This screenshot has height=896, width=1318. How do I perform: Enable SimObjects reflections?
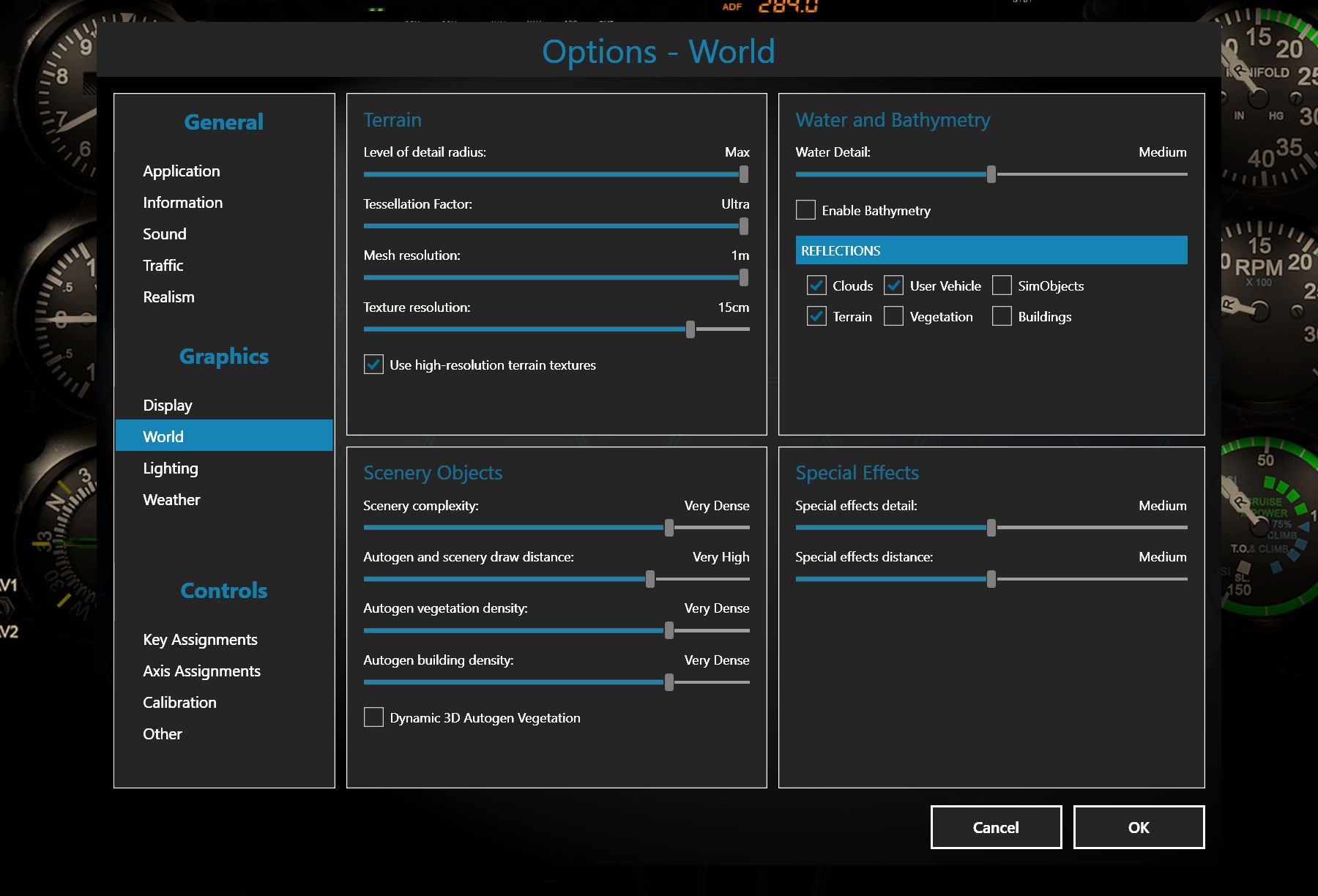(1002, 285)
